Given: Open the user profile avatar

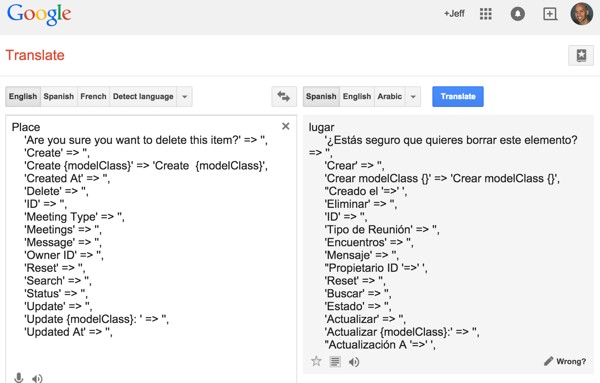Looking at the screenshot, I should click(x=581, y=14).
